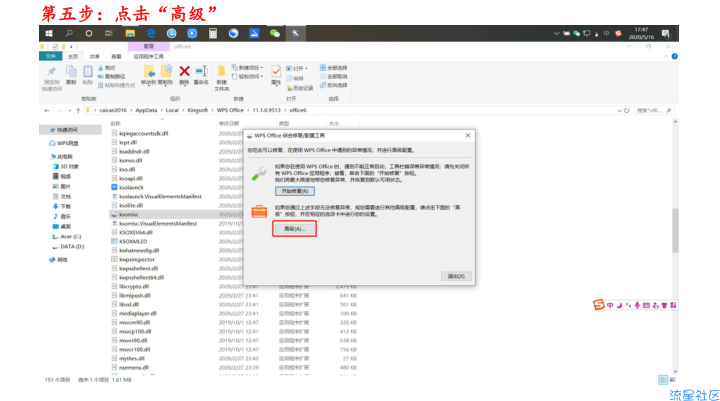Open the Application Tools (应用程序工具) tab

[x=148, y=56]
